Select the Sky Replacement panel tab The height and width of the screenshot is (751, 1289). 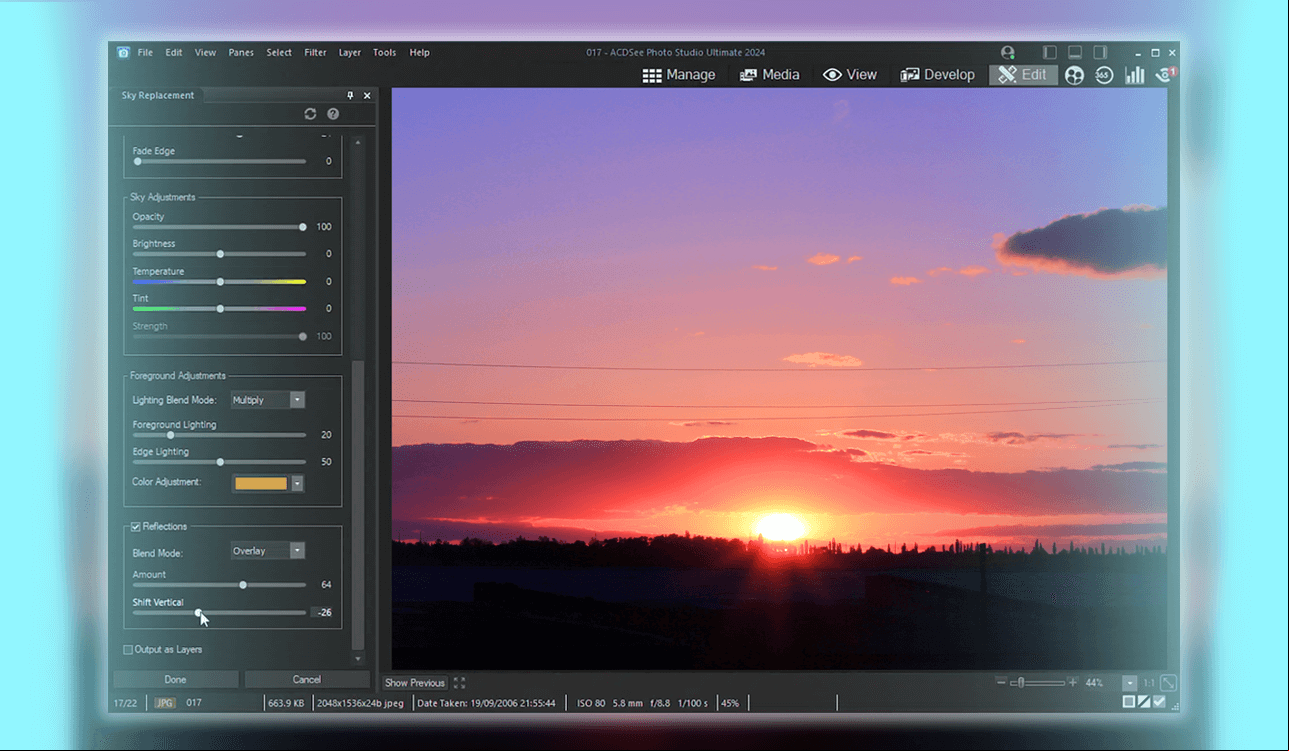[x=158, y=96]
